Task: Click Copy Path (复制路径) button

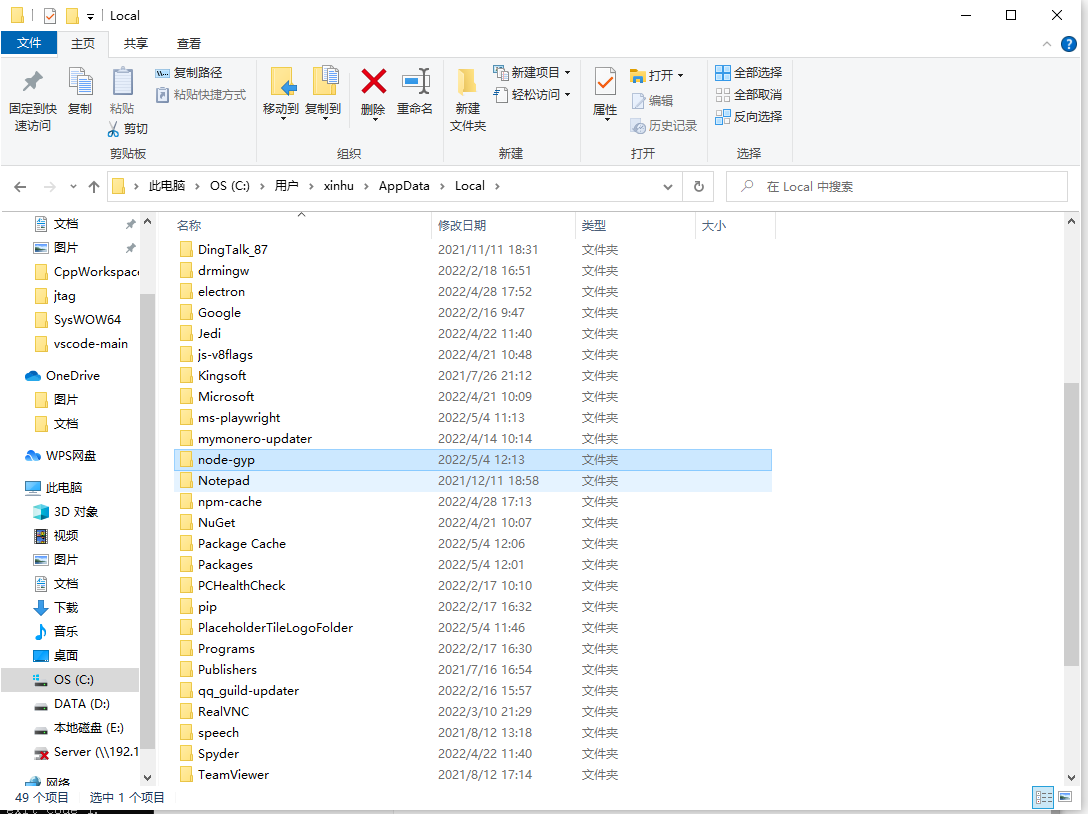Action: tap(189, 73)
